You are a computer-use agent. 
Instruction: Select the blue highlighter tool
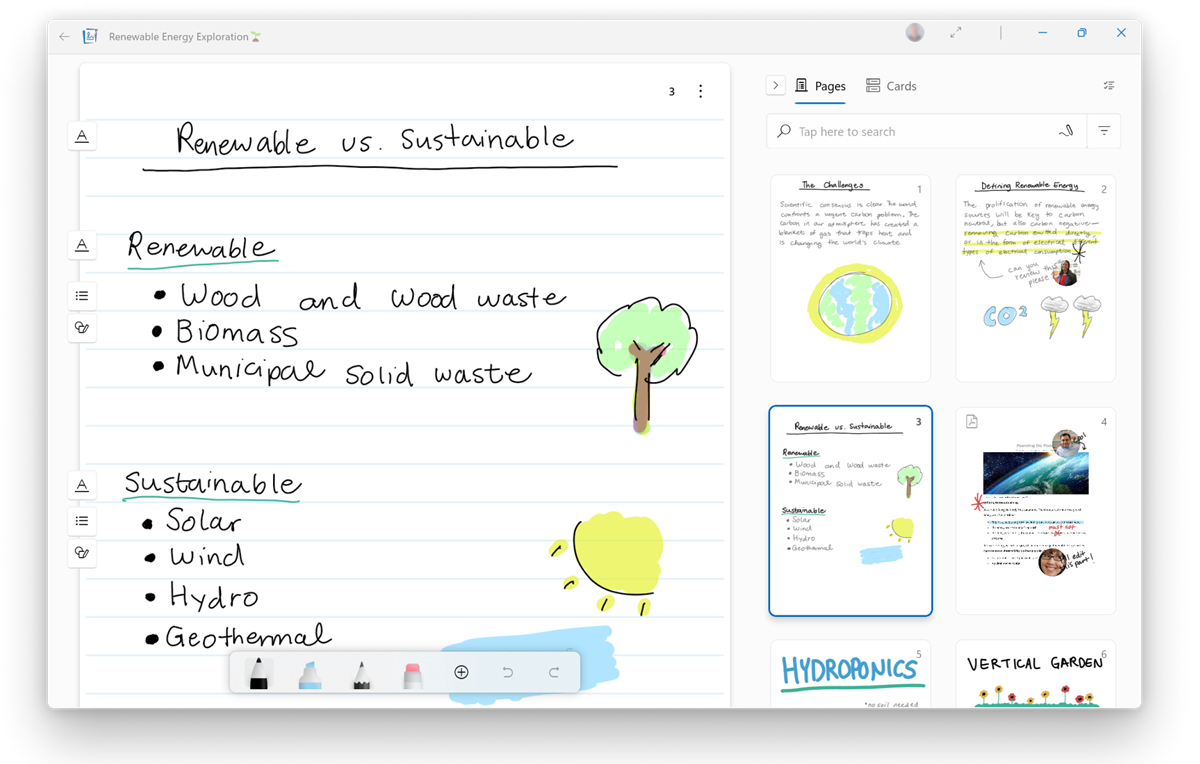[310, 673]
